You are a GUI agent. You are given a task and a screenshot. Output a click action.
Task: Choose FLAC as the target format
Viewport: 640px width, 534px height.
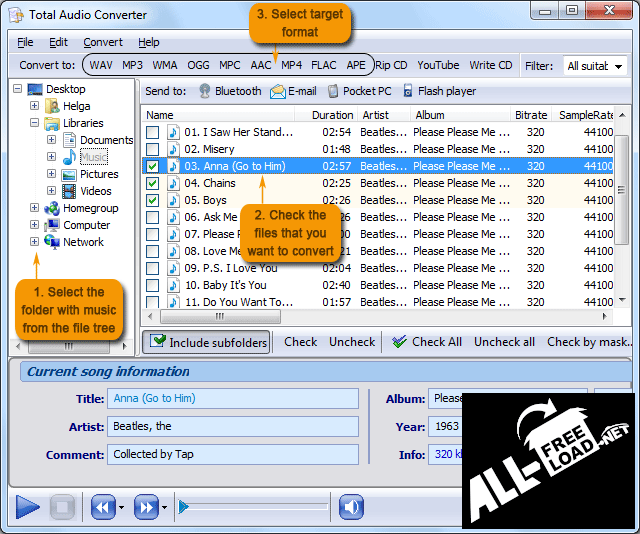[323, 65]
